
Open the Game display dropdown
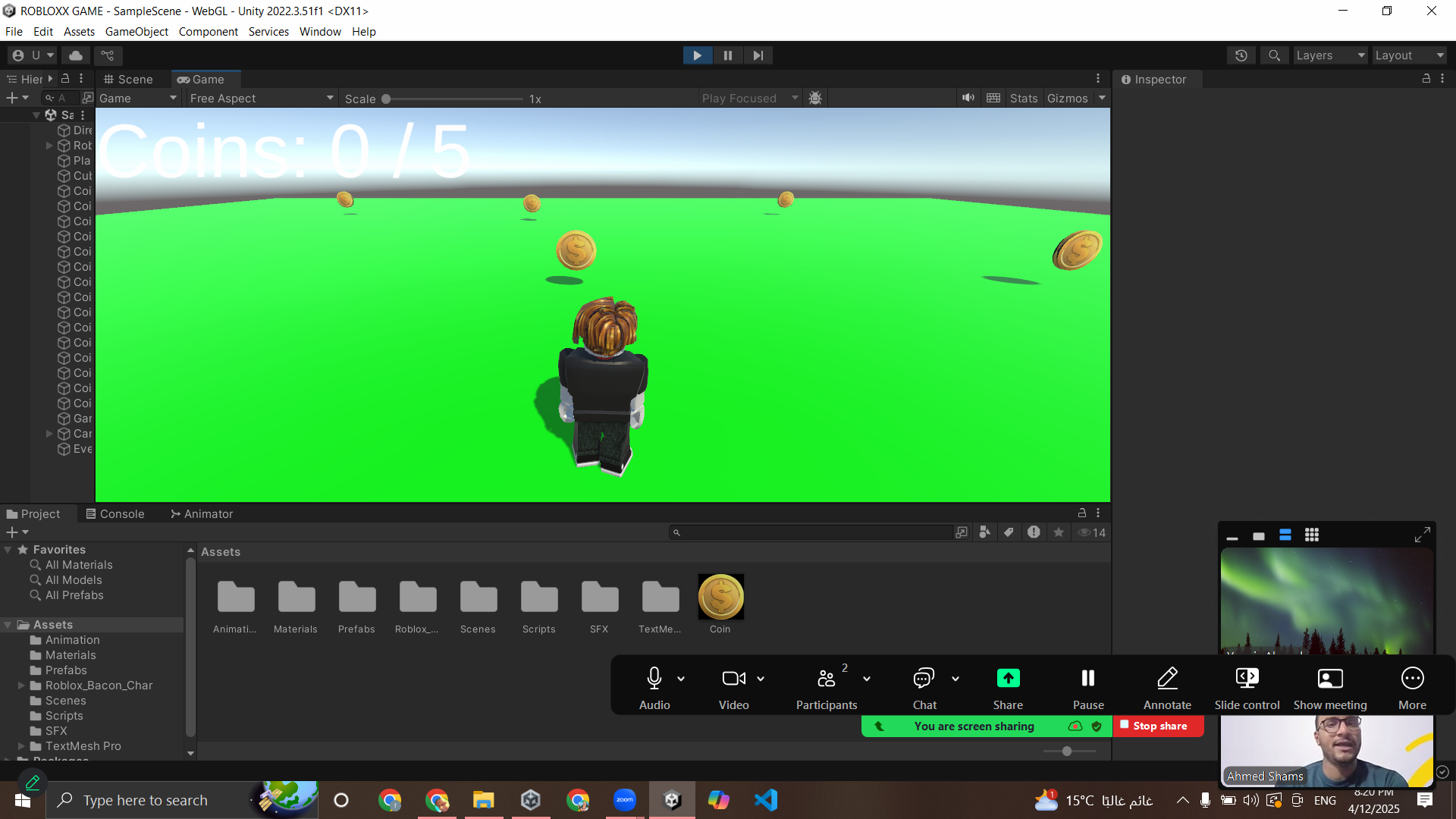137,98
